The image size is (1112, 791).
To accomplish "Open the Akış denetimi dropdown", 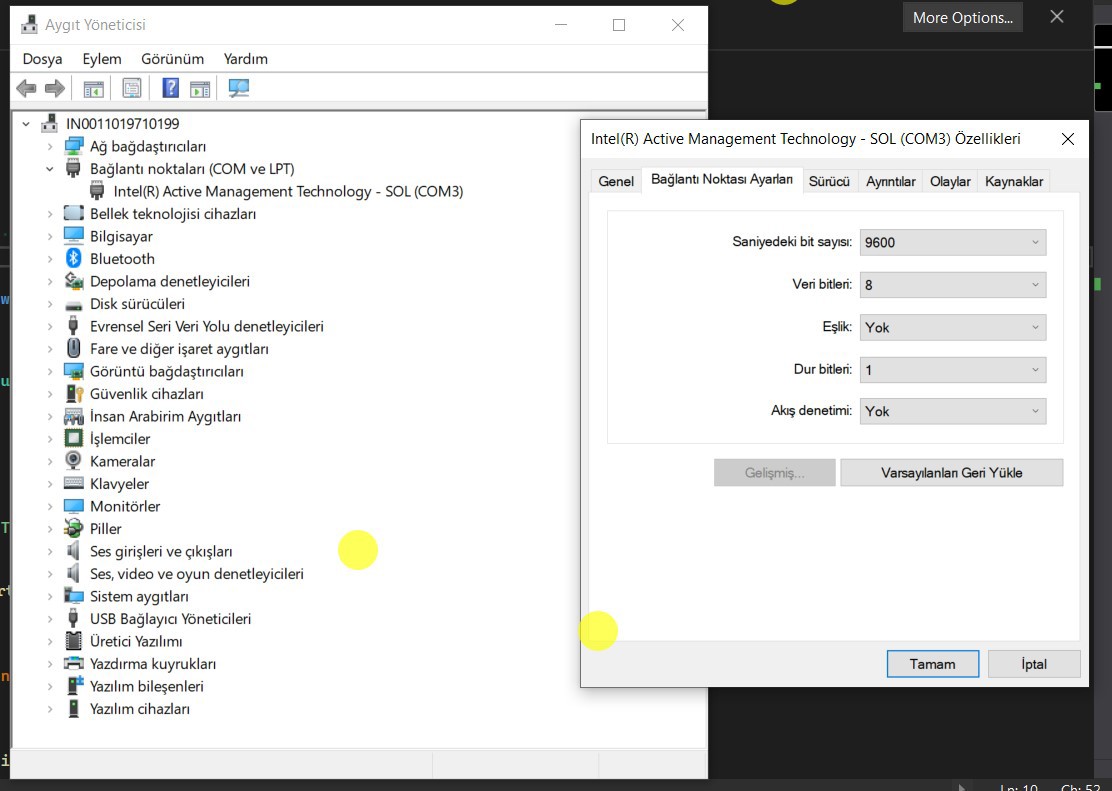I will [x=952, y=411].
